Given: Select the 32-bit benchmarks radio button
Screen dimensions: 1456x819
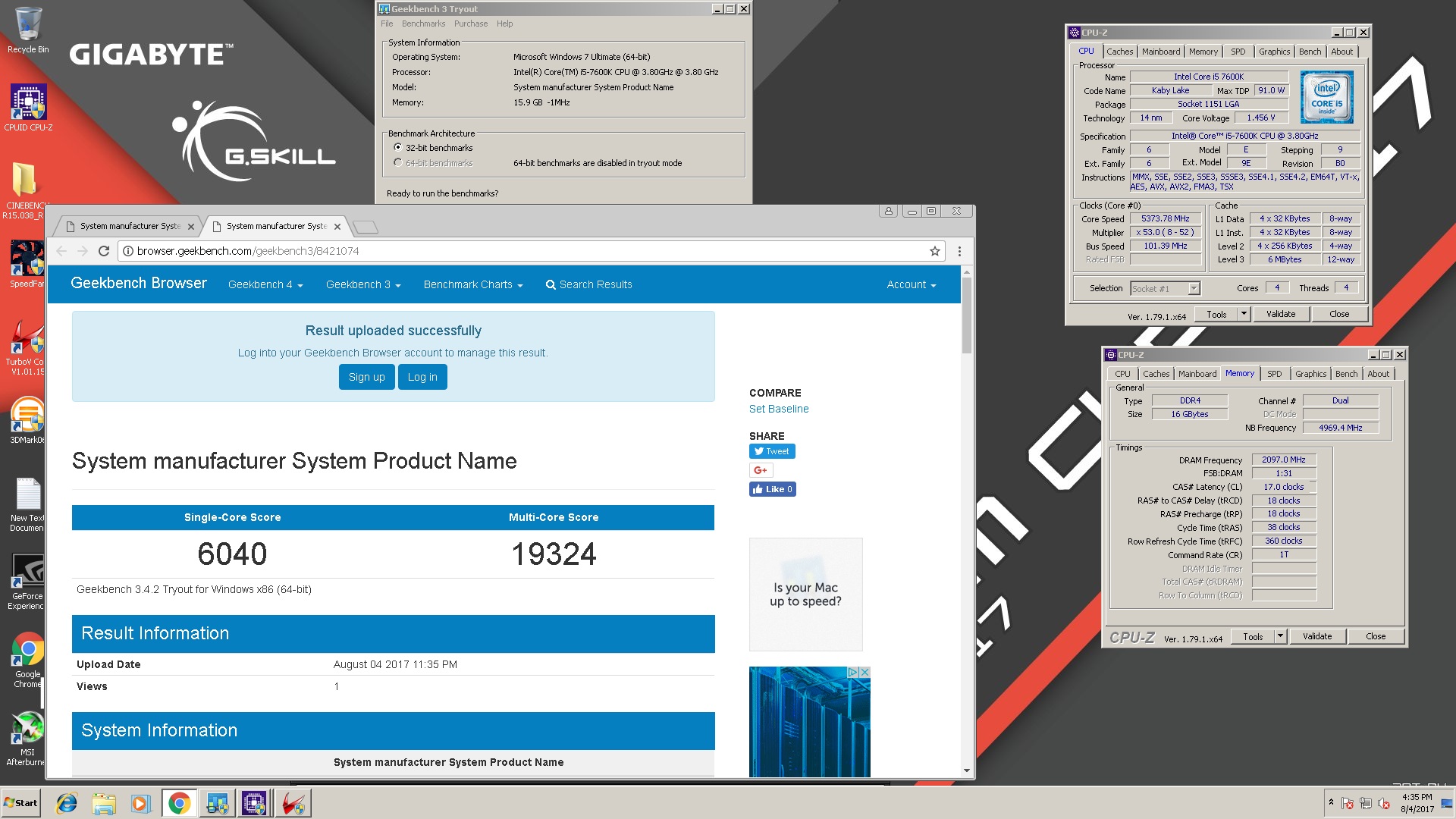Looking at the screenshot, I should pyautogui.click(x=397, y=148).
